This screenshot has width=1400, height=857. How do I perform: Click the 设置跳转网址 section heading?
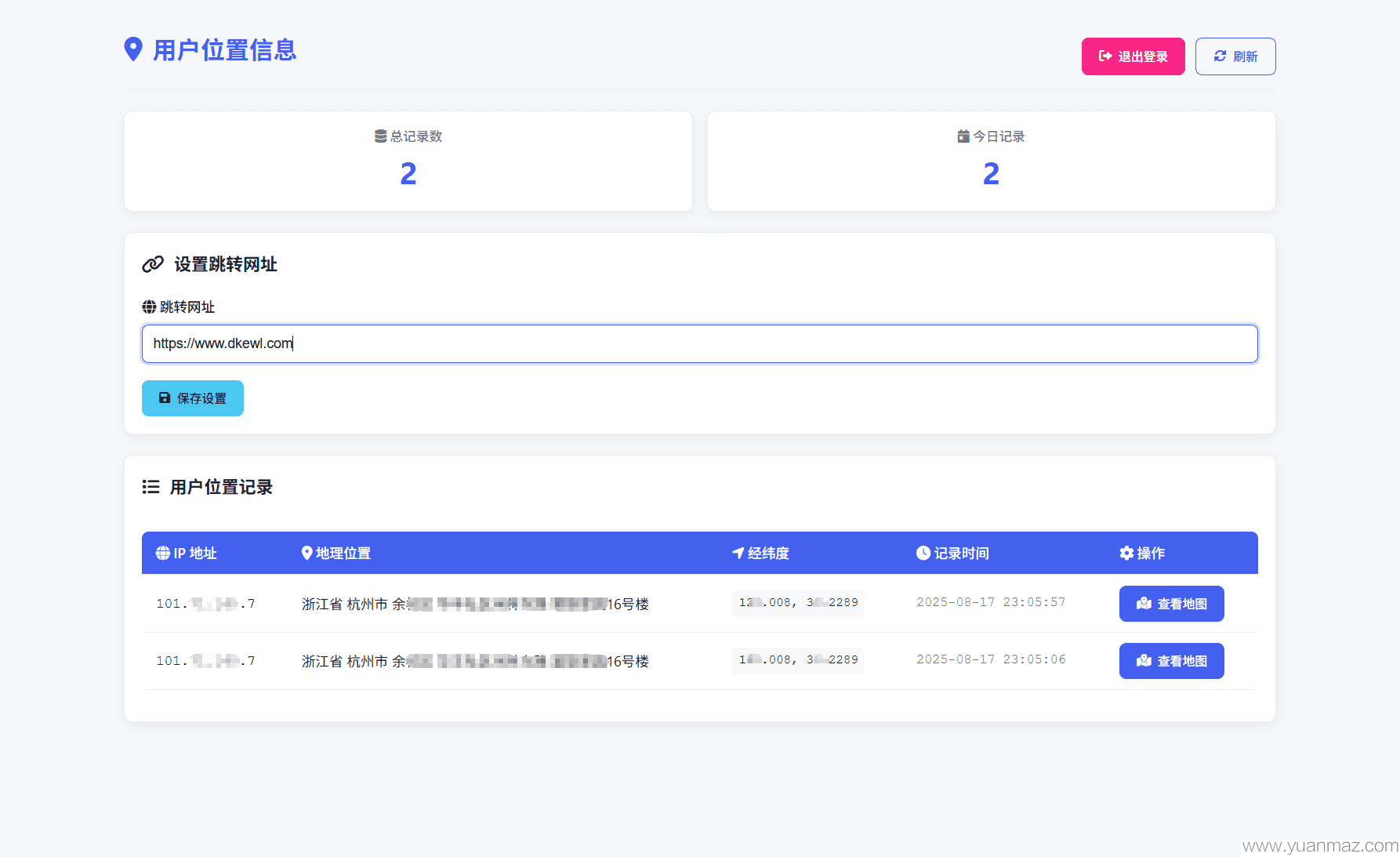(x=226, y=264)
